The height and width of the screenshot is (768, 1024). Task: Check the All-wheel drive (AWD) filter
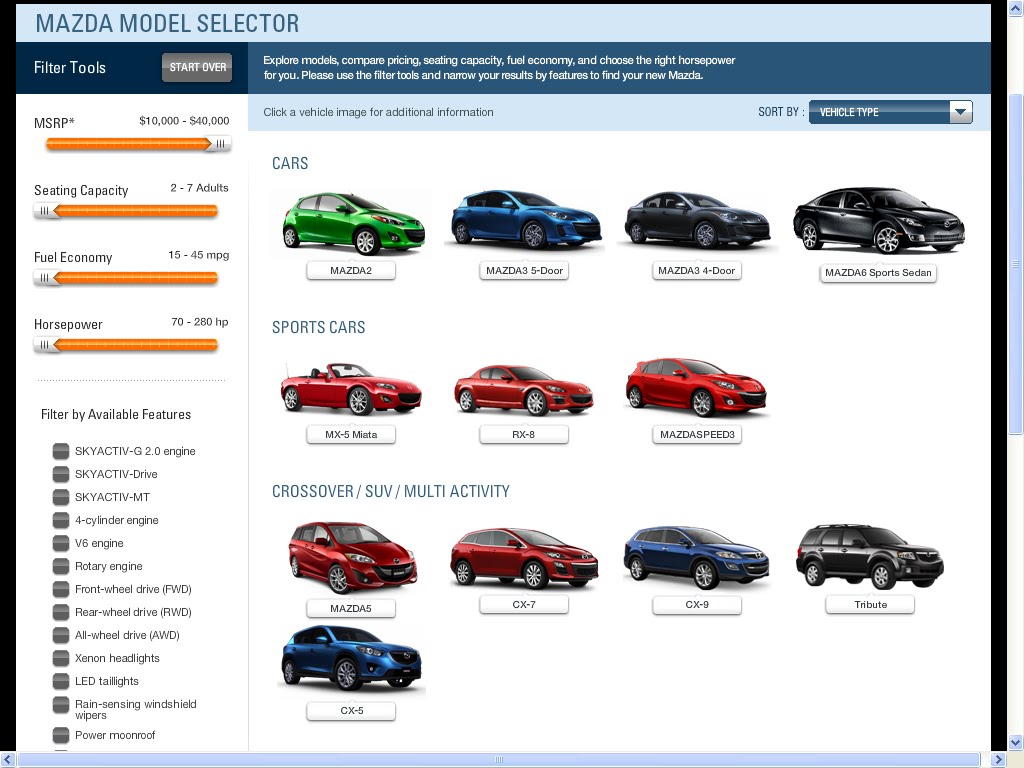(61, 635)
